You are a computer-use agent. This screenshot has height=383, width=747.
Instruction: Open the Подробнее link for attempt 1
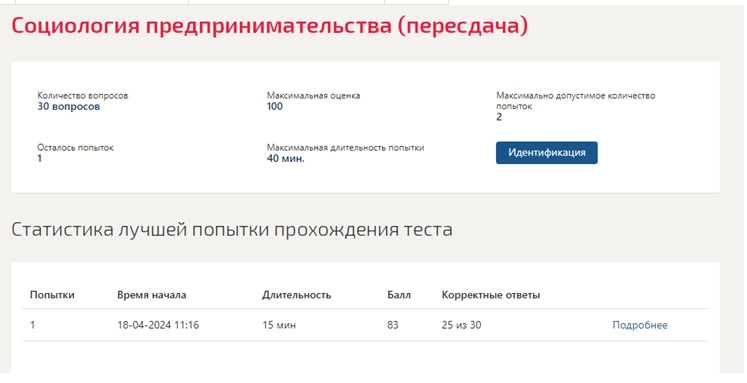click(640, 325)
